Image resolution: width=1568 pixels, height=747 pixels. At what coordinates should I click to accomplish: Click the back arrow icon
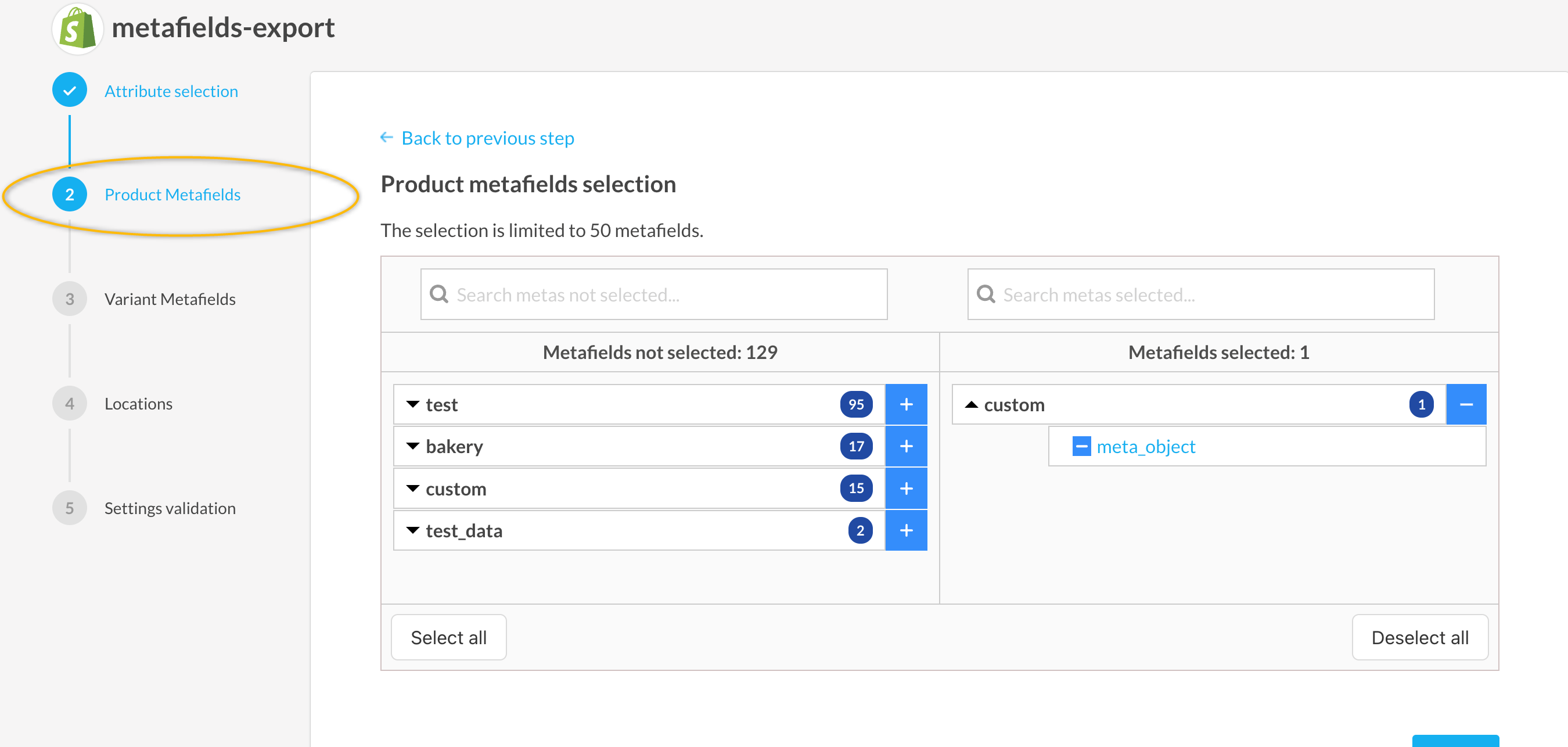[386, 138]
